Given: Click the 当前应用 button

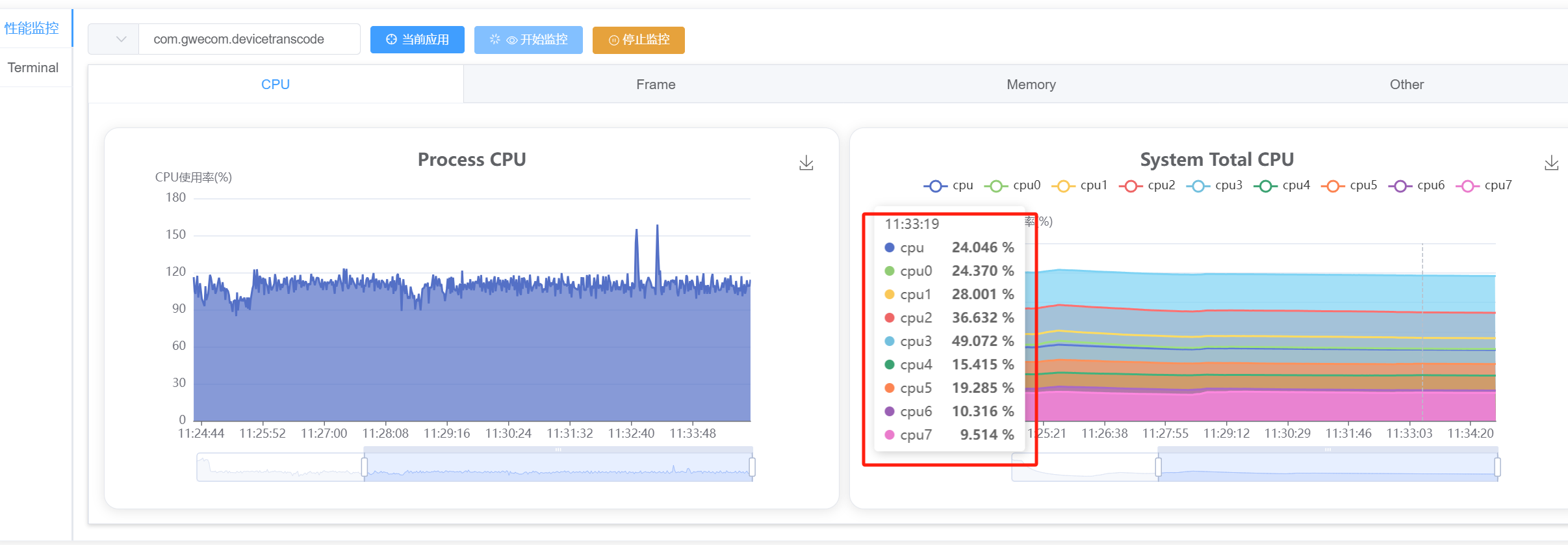Looking at the screenshot, I should tap(417, 40).
